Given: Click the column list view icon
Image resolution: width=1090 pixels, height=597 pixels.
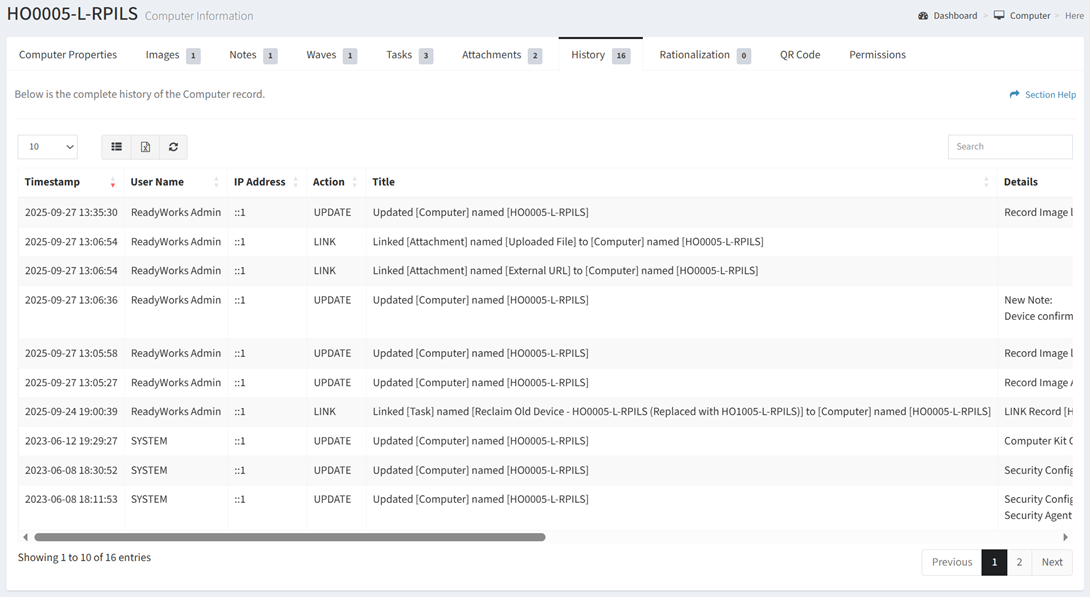Looking at the screenshot, I should tap(117, 147).
